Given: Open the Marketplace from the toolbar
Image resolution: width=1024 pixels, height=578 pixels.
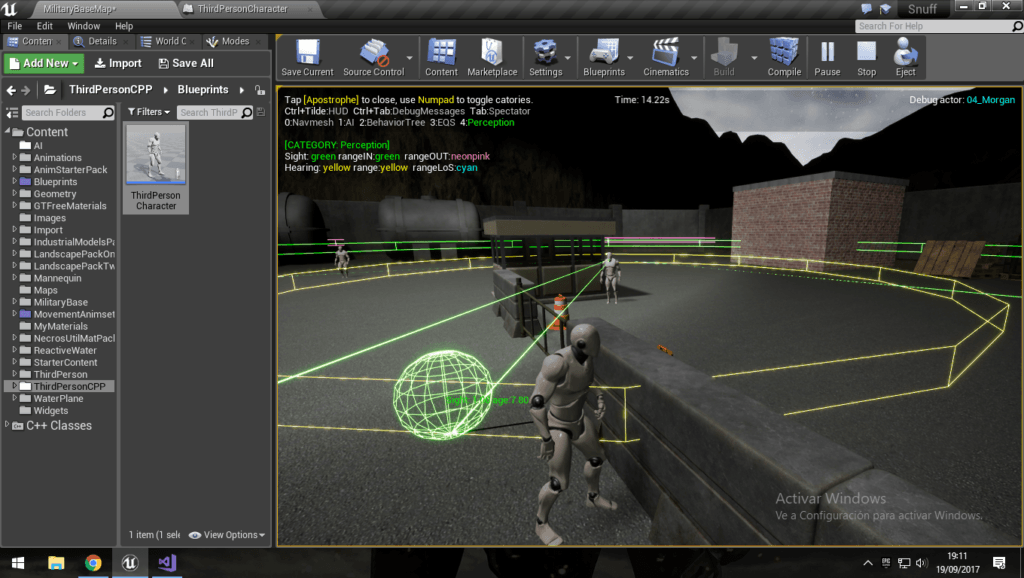Looking at the screenshot, I should (x=492, y=57).
